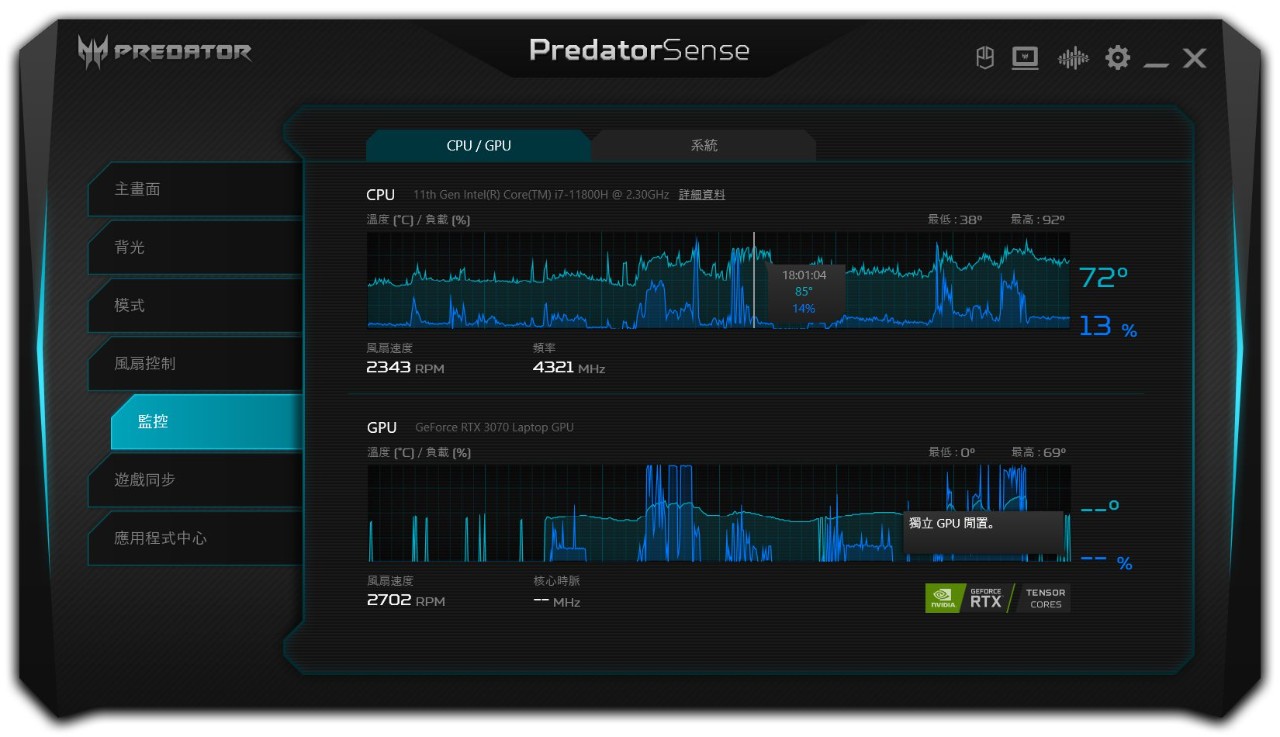Click the CPU 最低 : 38° label
The height and width of the screenshot is (737, 1280).
coord(955,220)
